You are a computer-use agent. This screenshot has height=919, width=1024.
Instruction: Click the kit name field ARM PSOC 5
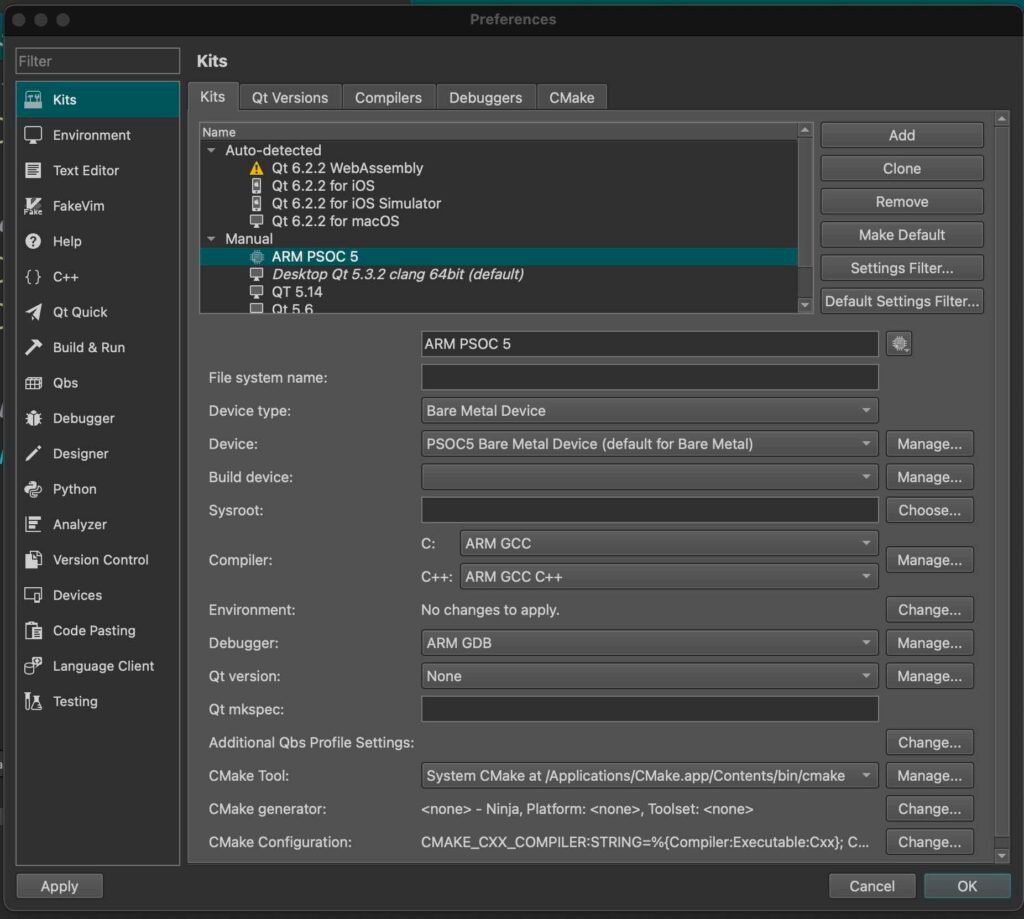coord(649,344)
